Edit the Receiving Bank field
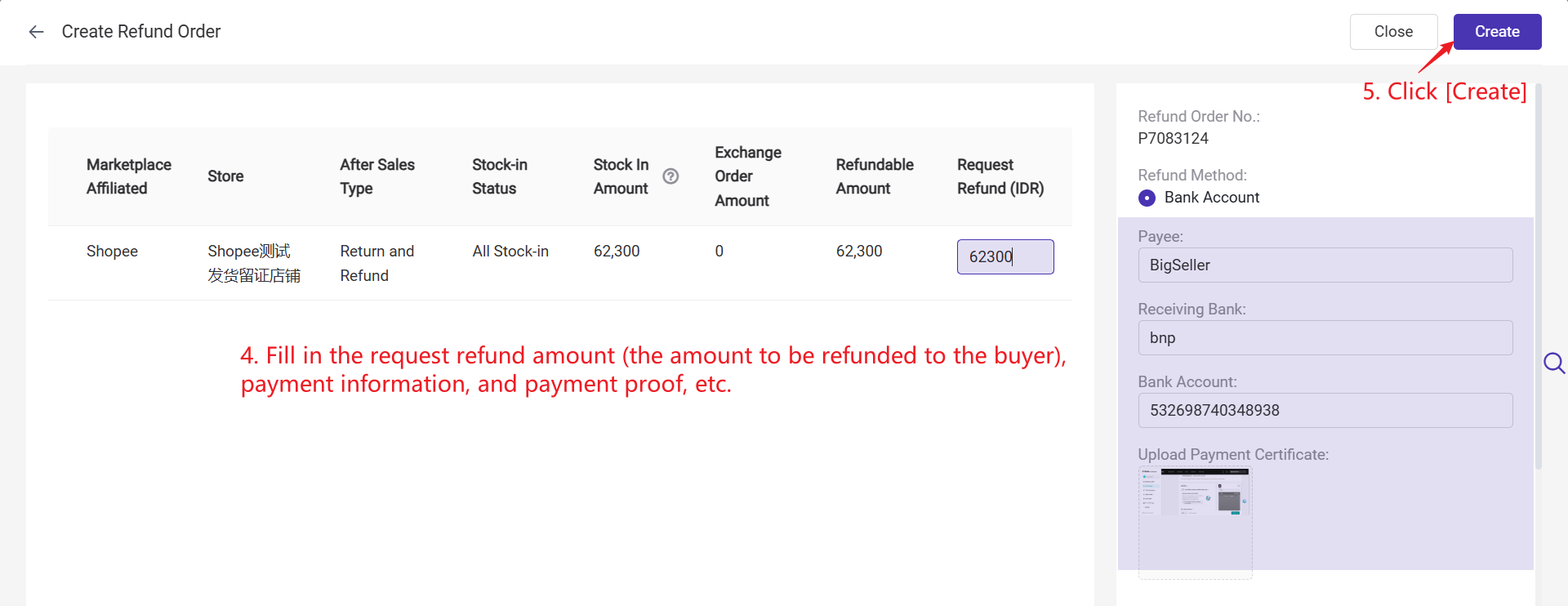1568x606 pixels. point(1324,338)
